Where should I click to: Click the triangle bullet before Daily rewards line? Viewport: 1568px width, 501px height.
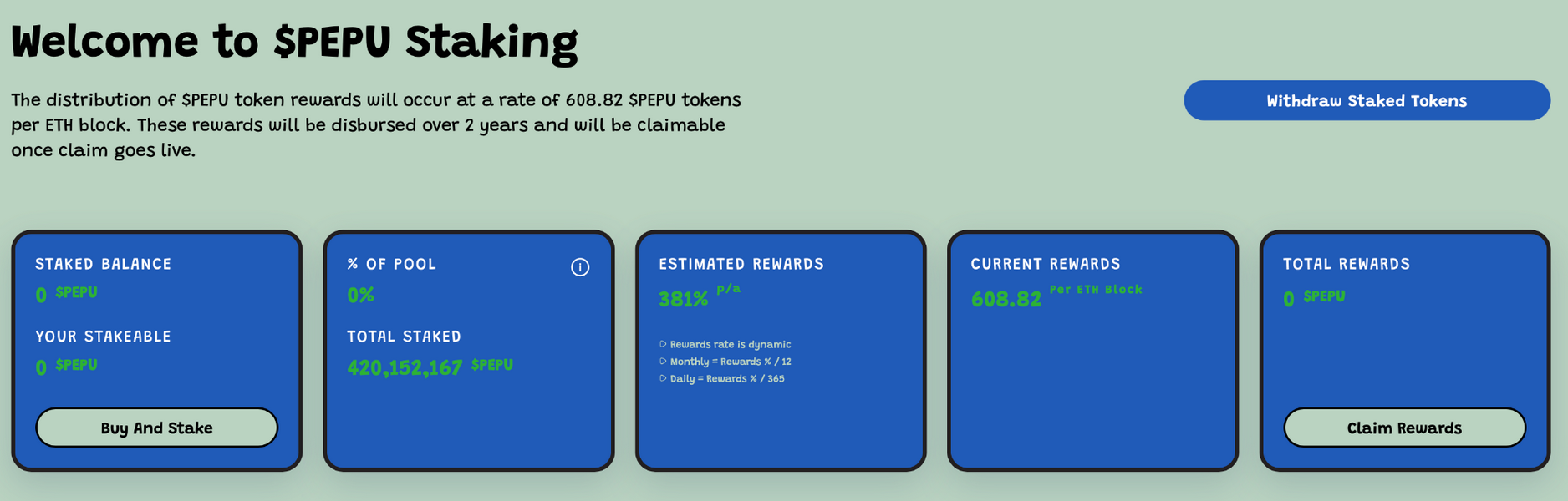click(x=663, y=378)
